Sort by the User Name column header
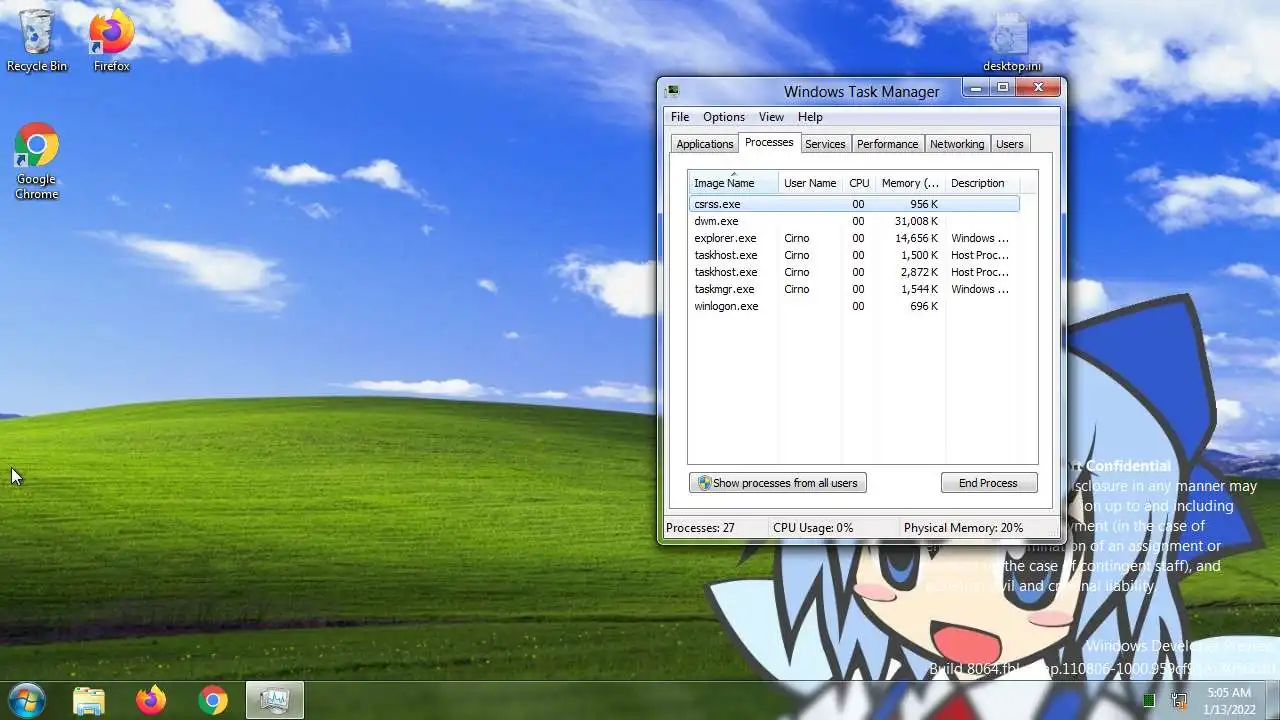Image resolution: width=1280 pixels, height=720 pixels. (x=810, y=183)
